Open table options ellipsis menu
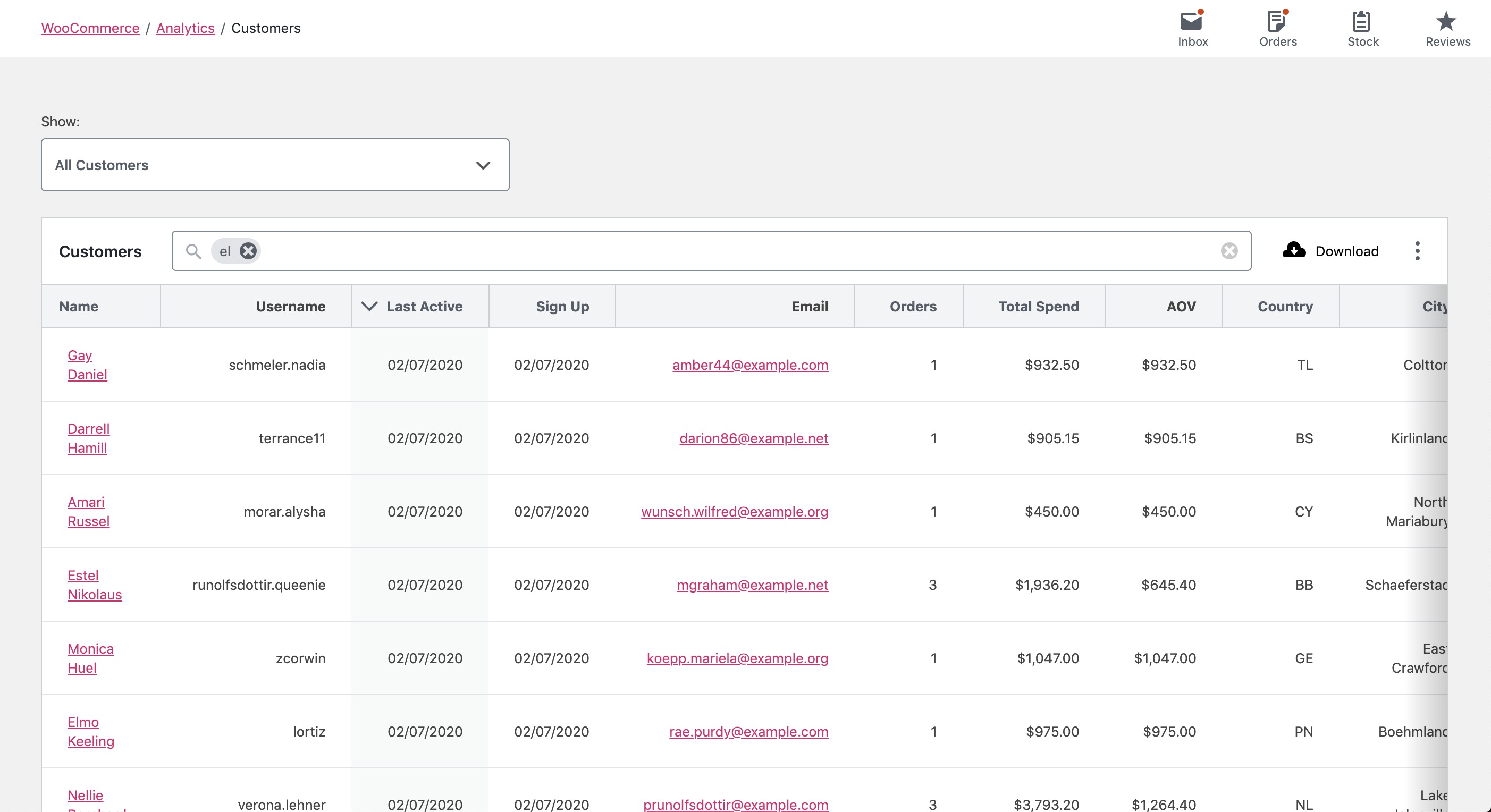Image resolution: width=1491 pixels, height=812 pixels. click(x=1417, y=251)
